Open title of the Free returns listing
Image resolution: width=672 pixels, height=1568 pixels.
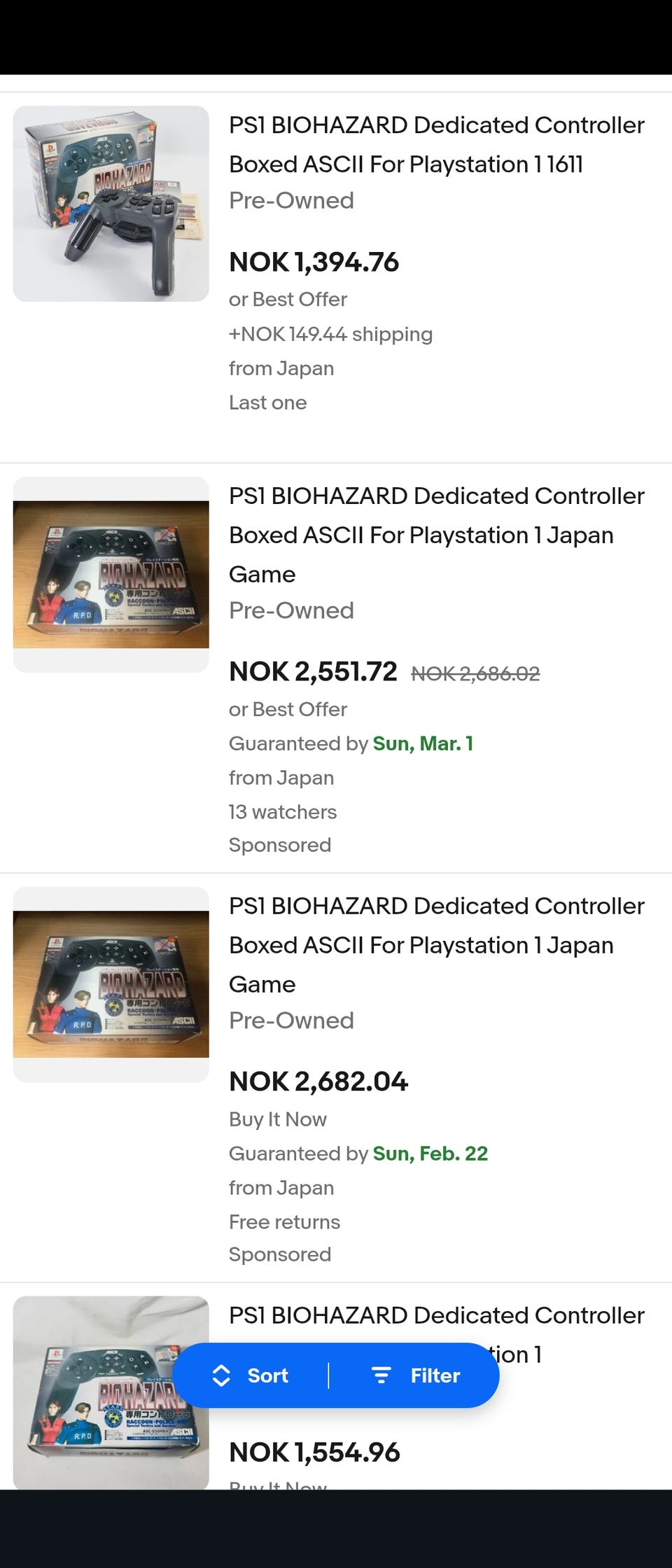[x=436, y=945]
